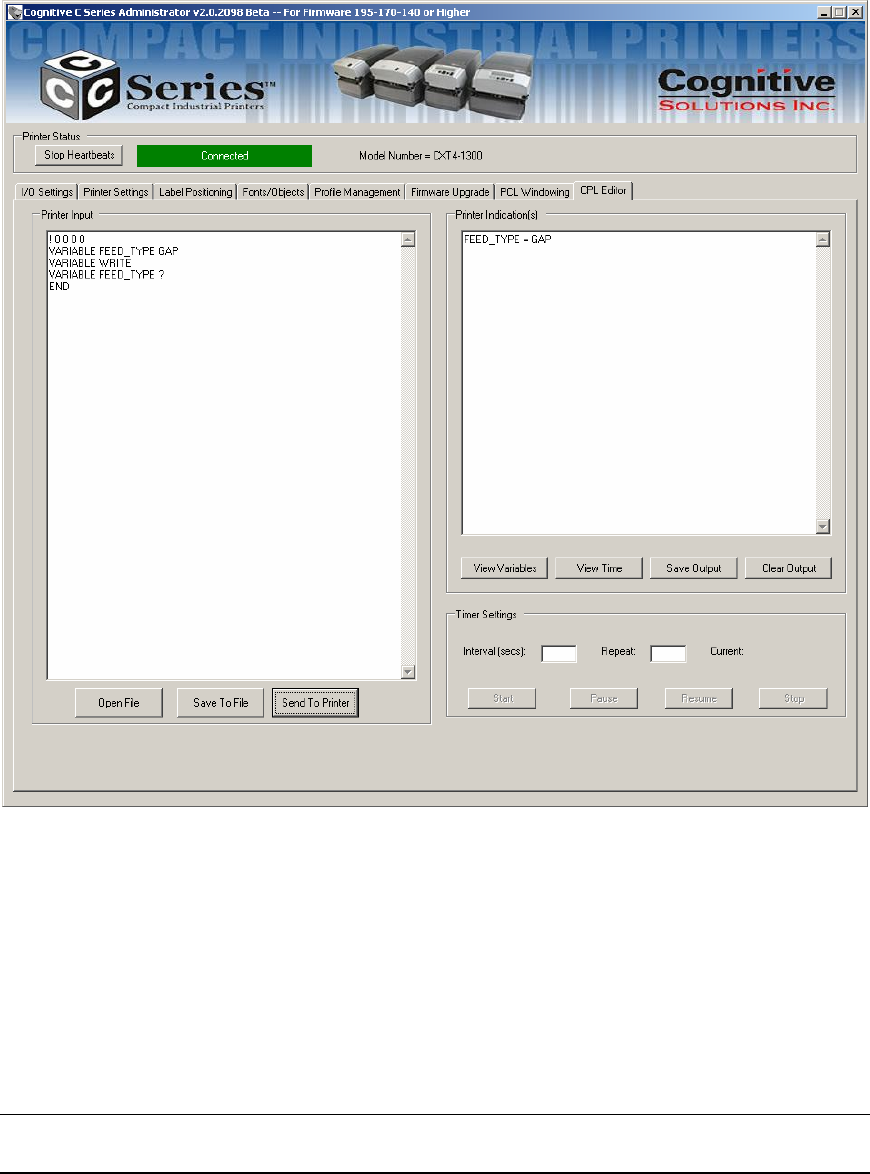The image size is (870, 1174).
Task: Close the Administrator window
Action: click(x=856, y=12)
